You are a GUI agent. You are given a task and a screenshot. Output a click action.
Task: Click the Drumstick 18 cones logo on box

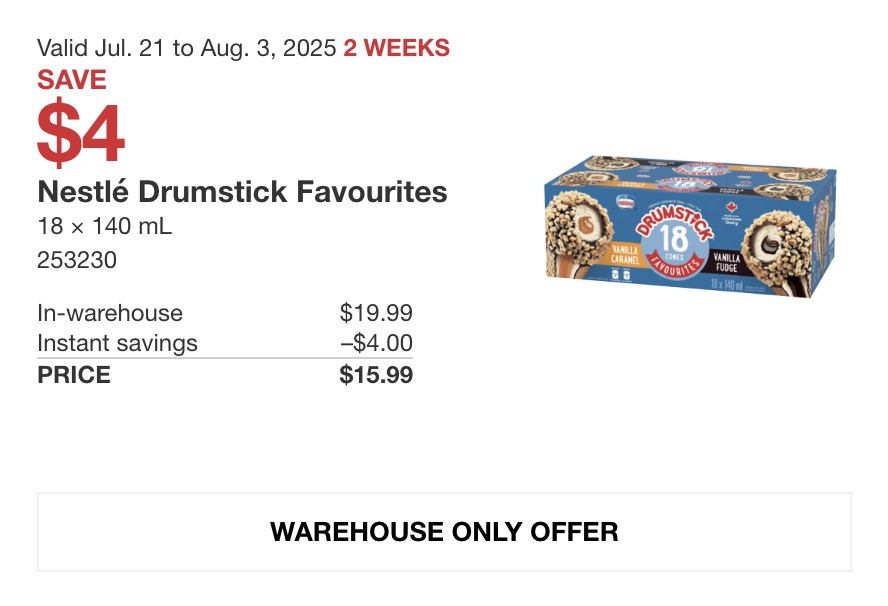coord(674,241)
